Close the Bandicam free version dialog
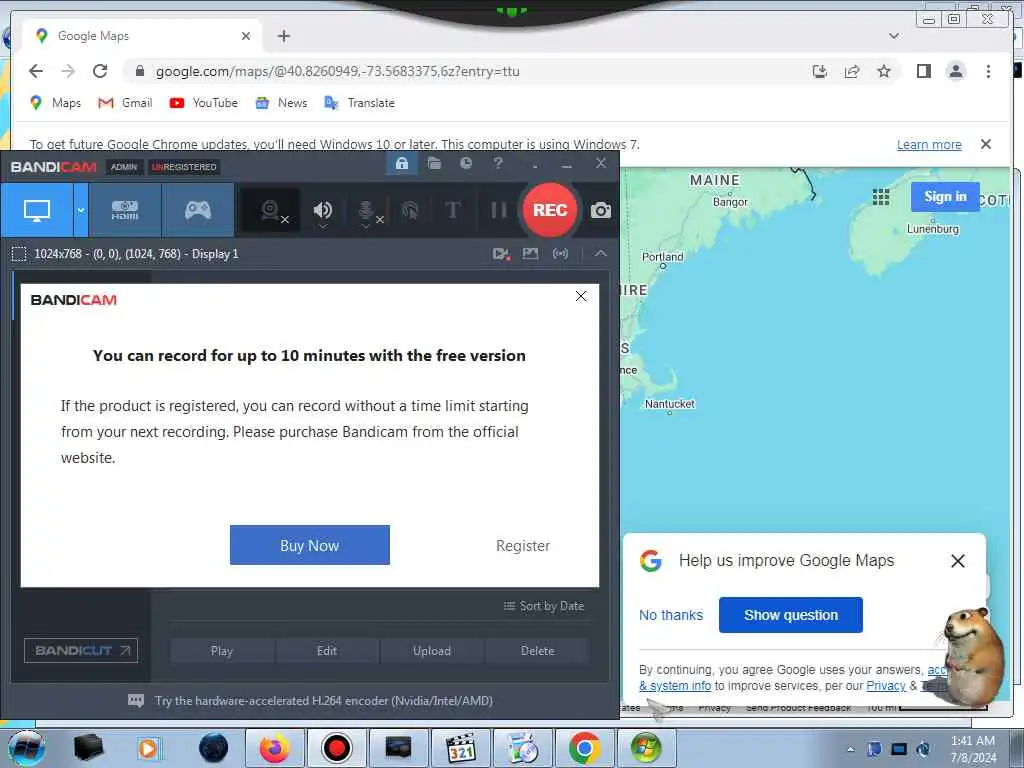 [x=581, y=296]
